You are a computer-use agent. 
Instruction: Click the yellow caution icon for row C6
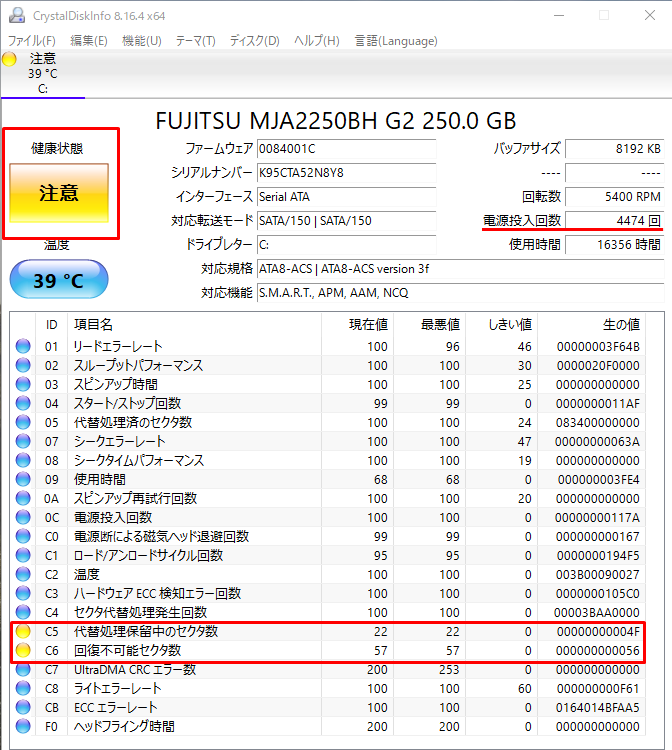pos(23,651)
